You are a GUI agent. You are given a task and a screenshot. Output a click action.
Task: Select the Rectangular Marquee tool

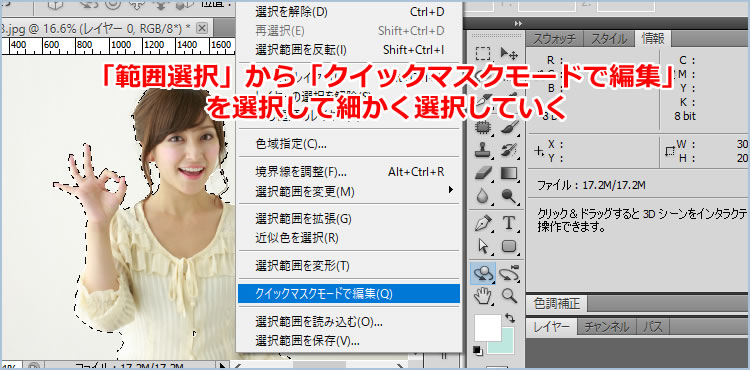[x=484, y=54]
